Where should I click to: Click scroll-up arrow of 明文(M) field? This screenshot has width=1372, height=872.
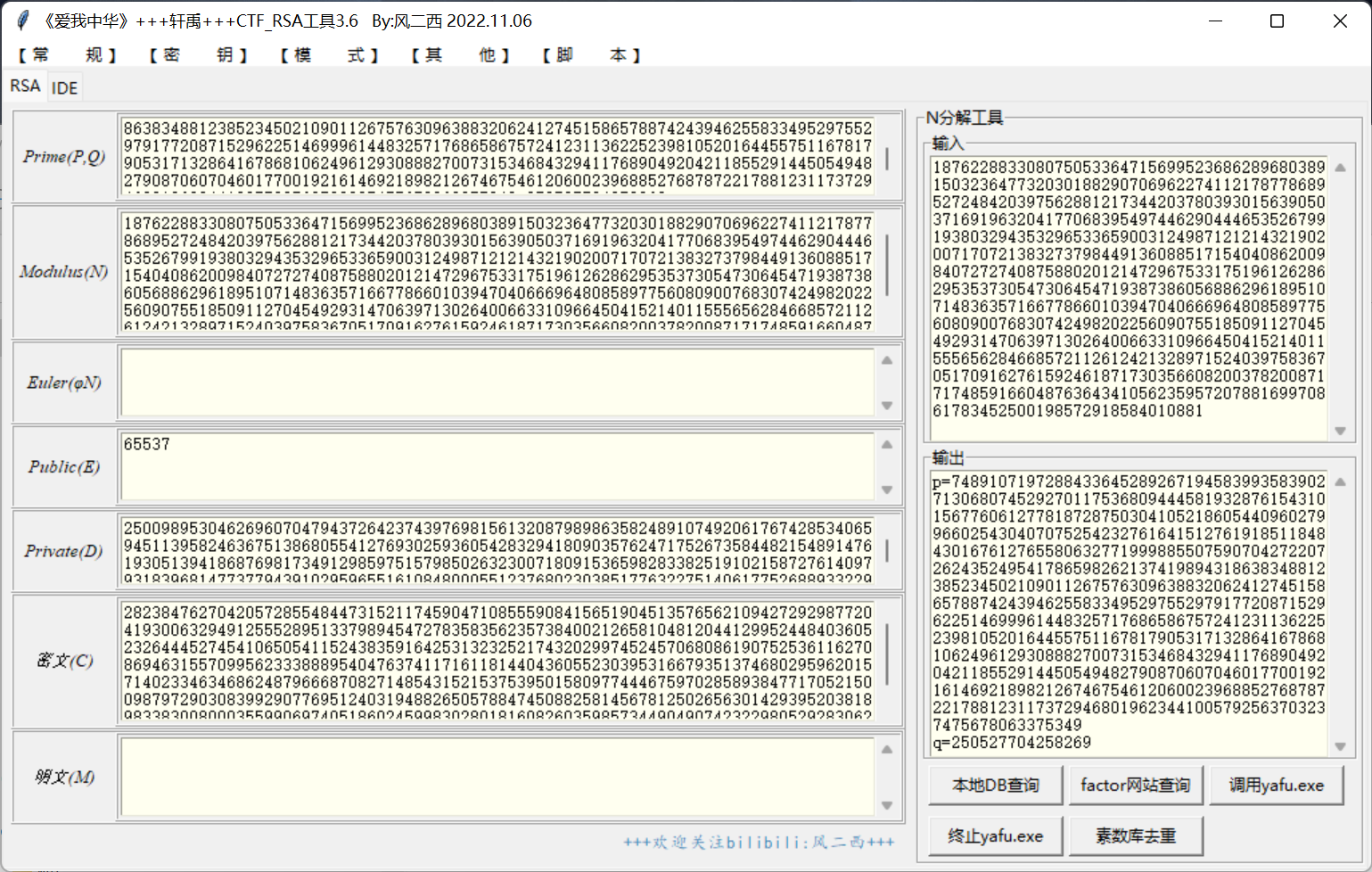887,749
